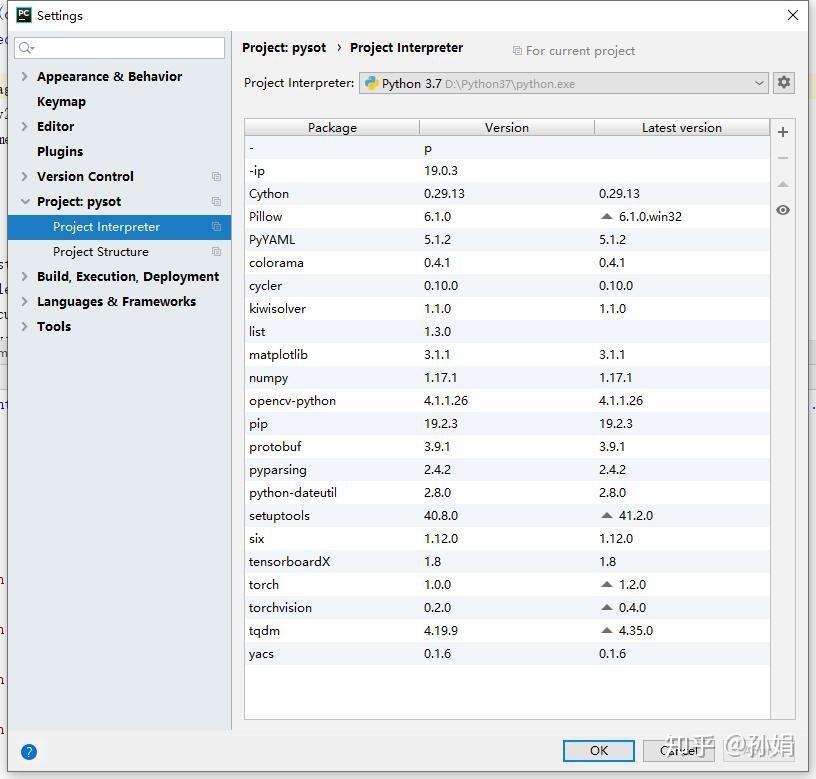816x779 pixels.
Task: Click upgrade arrow in torchvision row
Action: point(606,607)
